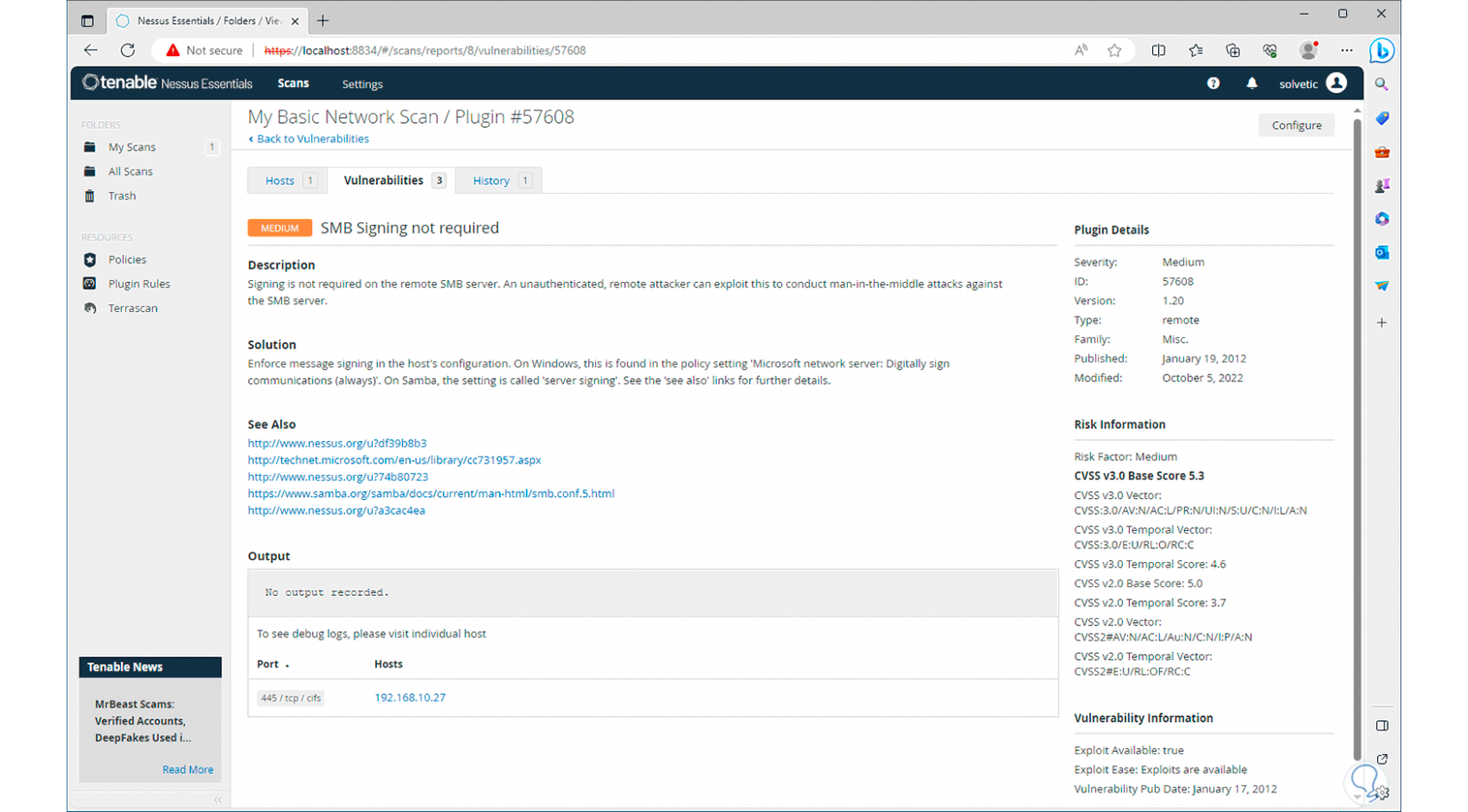Open the Nessus help menu icon
This screenshot has height=812, width=1468.
coord(1213,83)
